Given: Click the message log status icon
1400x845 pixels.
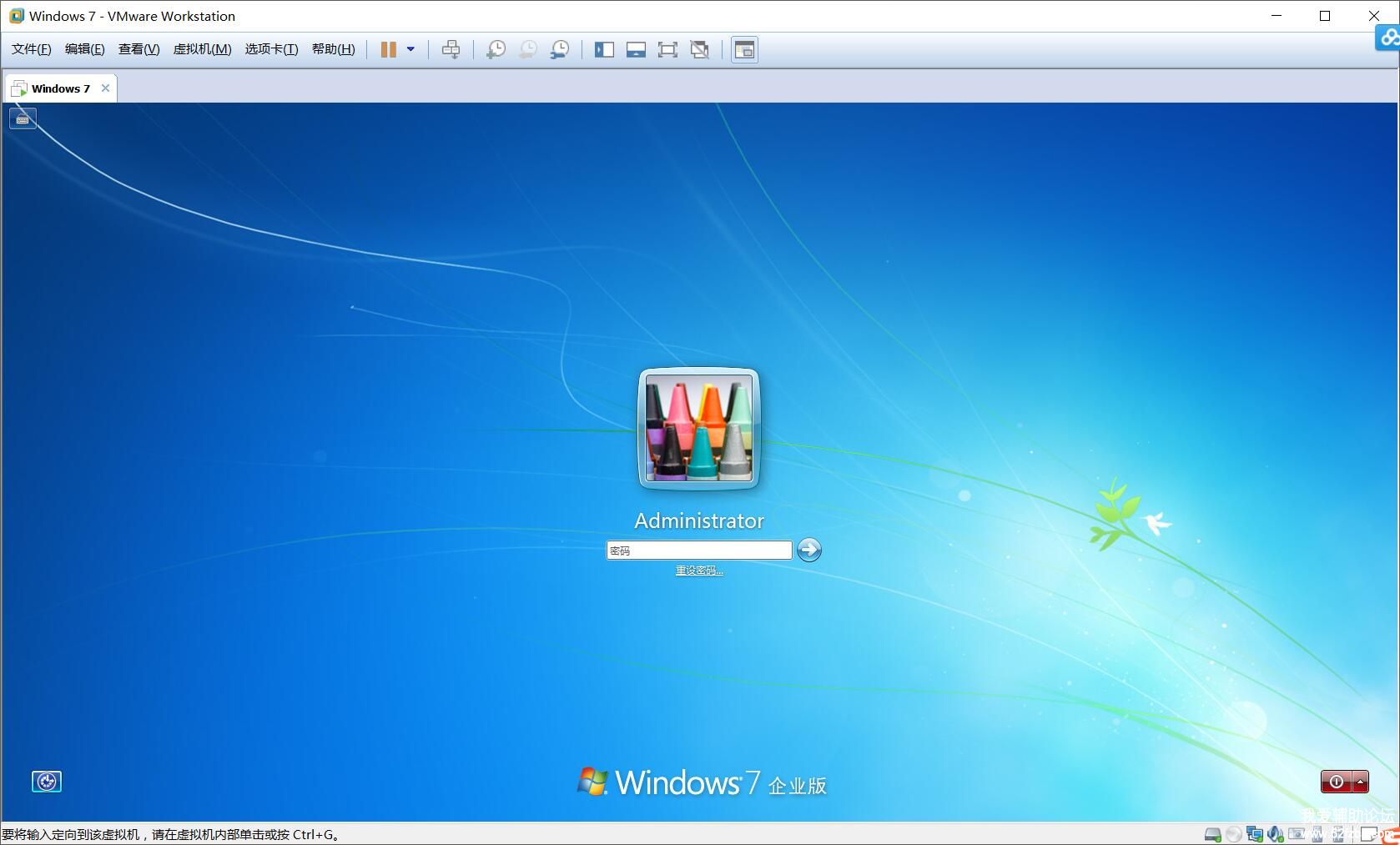Looking at the screenshot, I should pyautogui.click(x=1369, y=834).
